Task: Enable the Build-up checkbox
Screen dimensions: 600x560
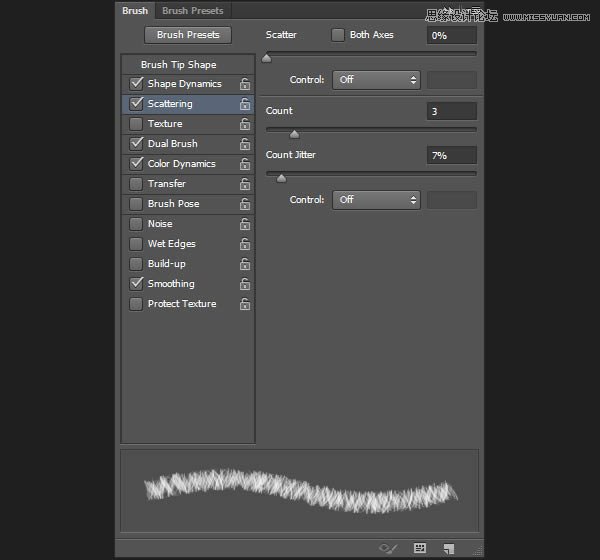Action: [136, 264]
